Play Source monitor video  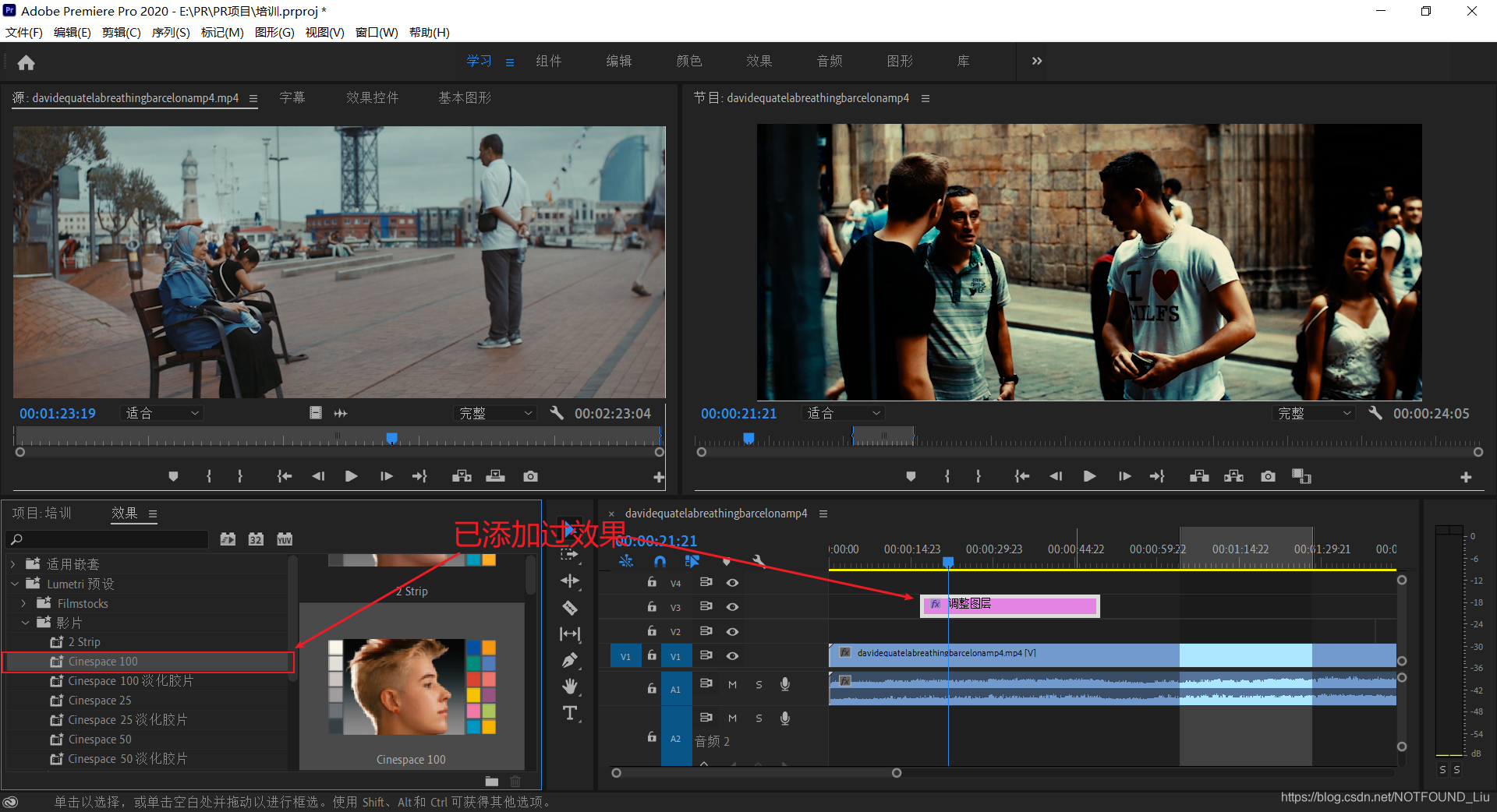coord(352,476)
